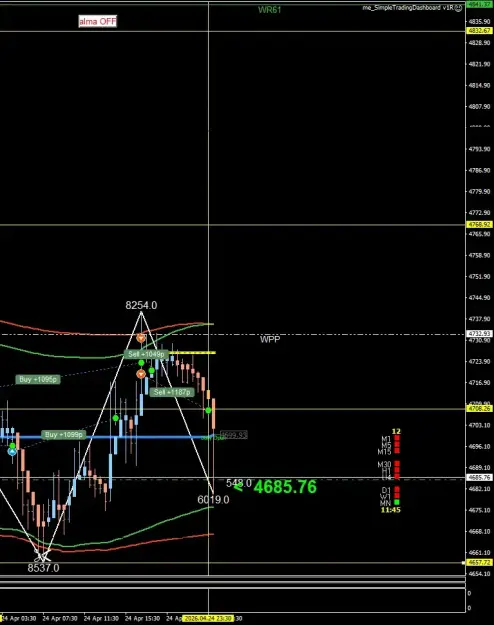This screenshot has height=625, width=494.
Task: Click the Buy +1095p trade label
Action: (x=38, y=379)
